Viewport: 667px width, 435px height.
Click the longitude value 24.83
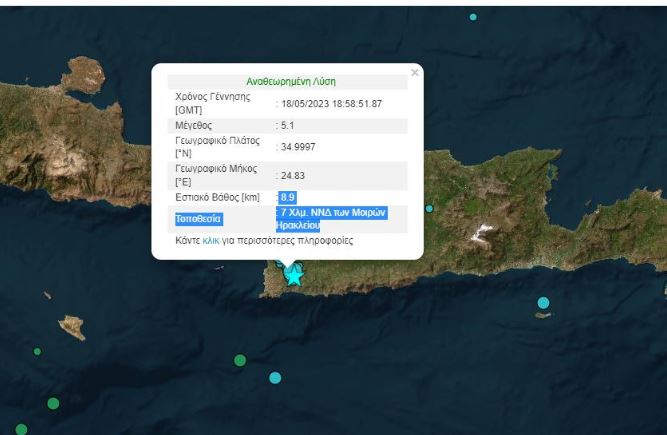click(x=291, y=176)
